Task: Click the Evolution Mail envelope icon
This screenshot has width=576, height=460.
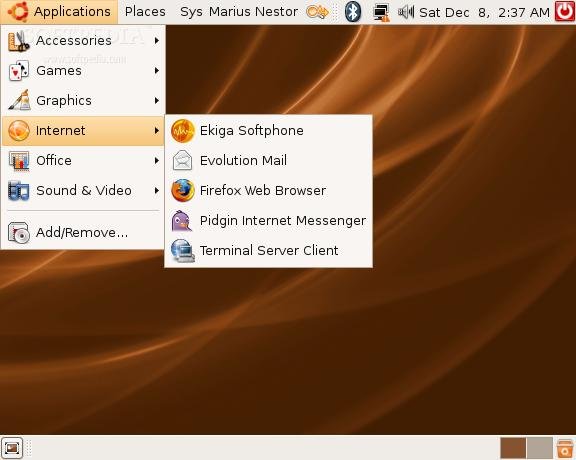Action: coord(182,161)
